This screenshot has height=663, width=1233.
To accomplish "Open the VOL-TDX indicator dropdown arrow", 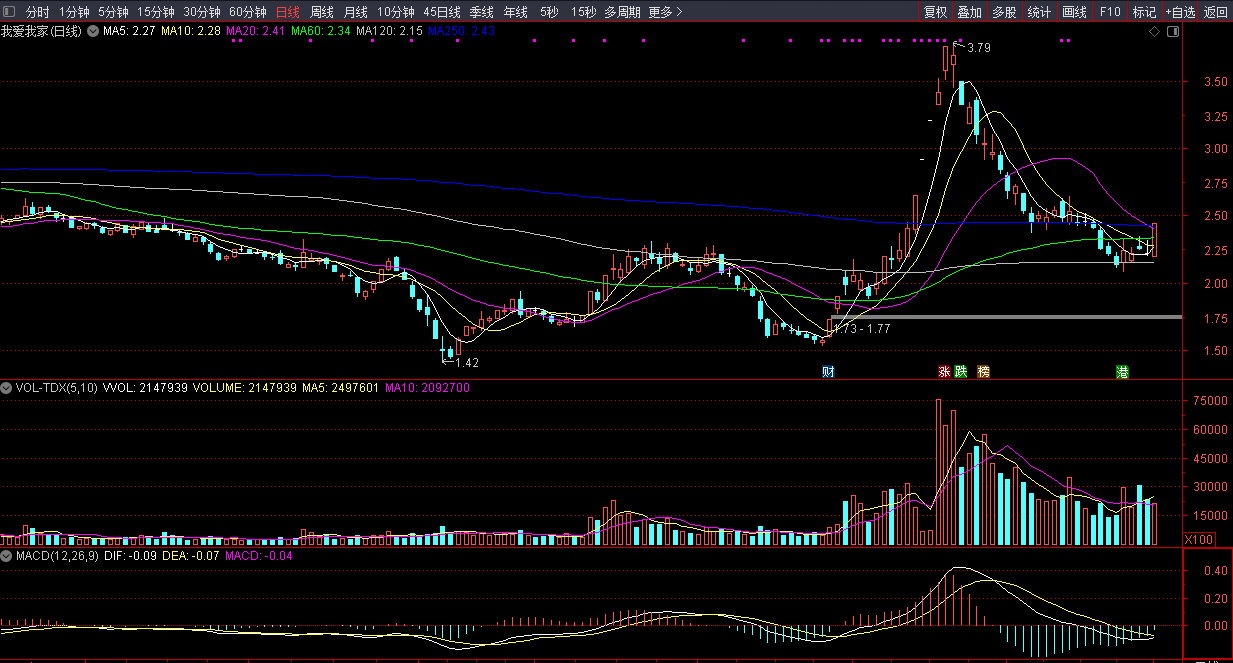I will [7, 387].
